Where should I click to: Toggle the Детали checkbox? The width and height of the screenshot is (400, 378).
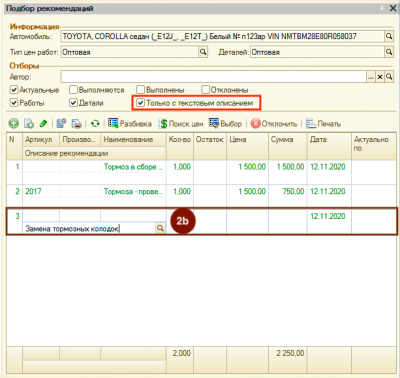73,103
